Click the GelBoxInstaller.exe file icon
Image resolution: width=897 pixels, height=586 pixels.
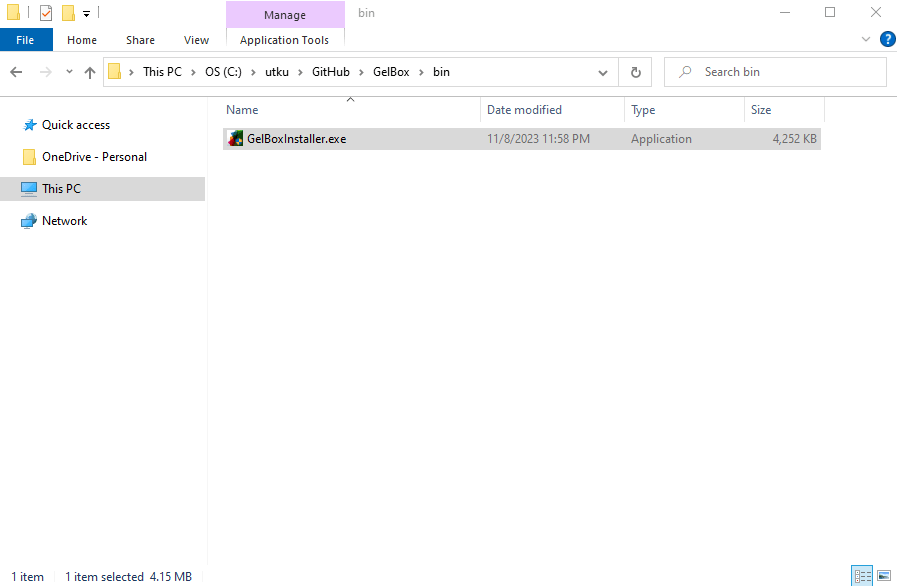tap(235, 138)
